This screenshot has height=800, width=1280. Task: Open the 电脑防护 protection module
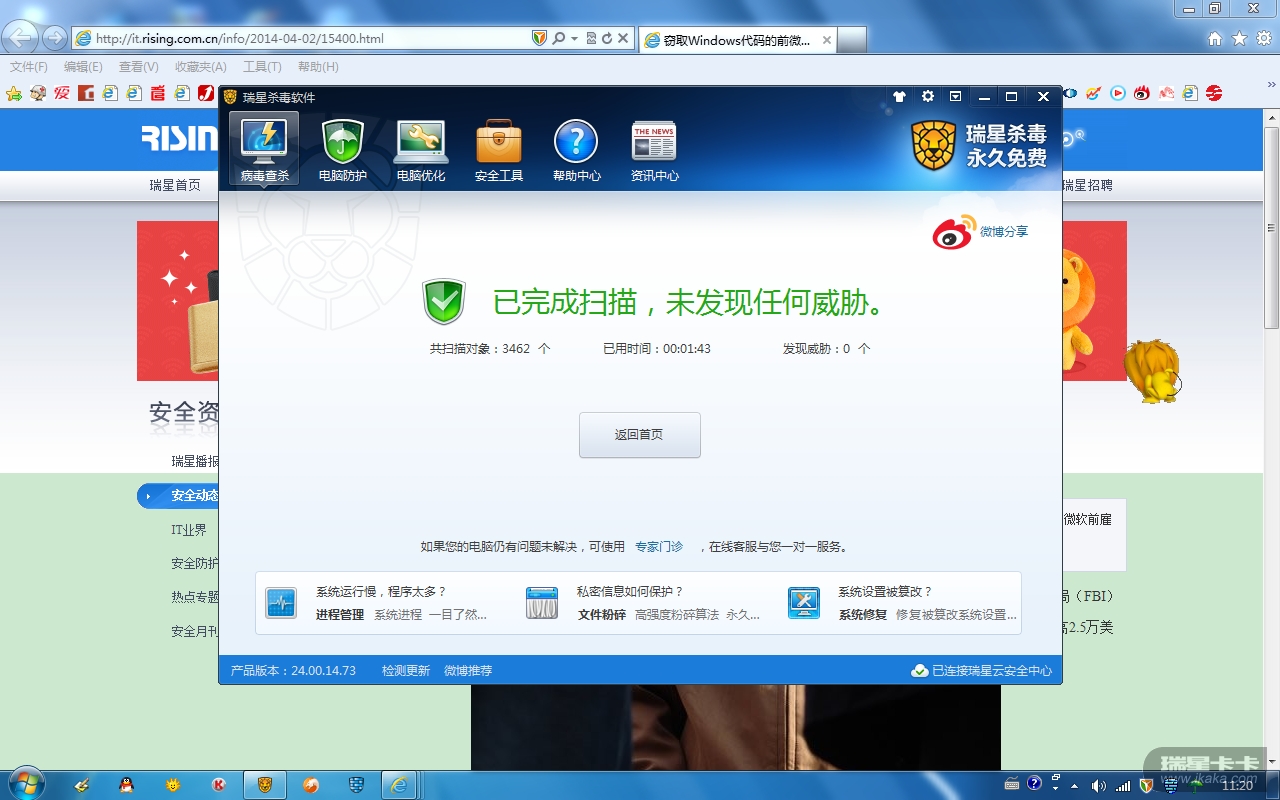tap(342, 150)
